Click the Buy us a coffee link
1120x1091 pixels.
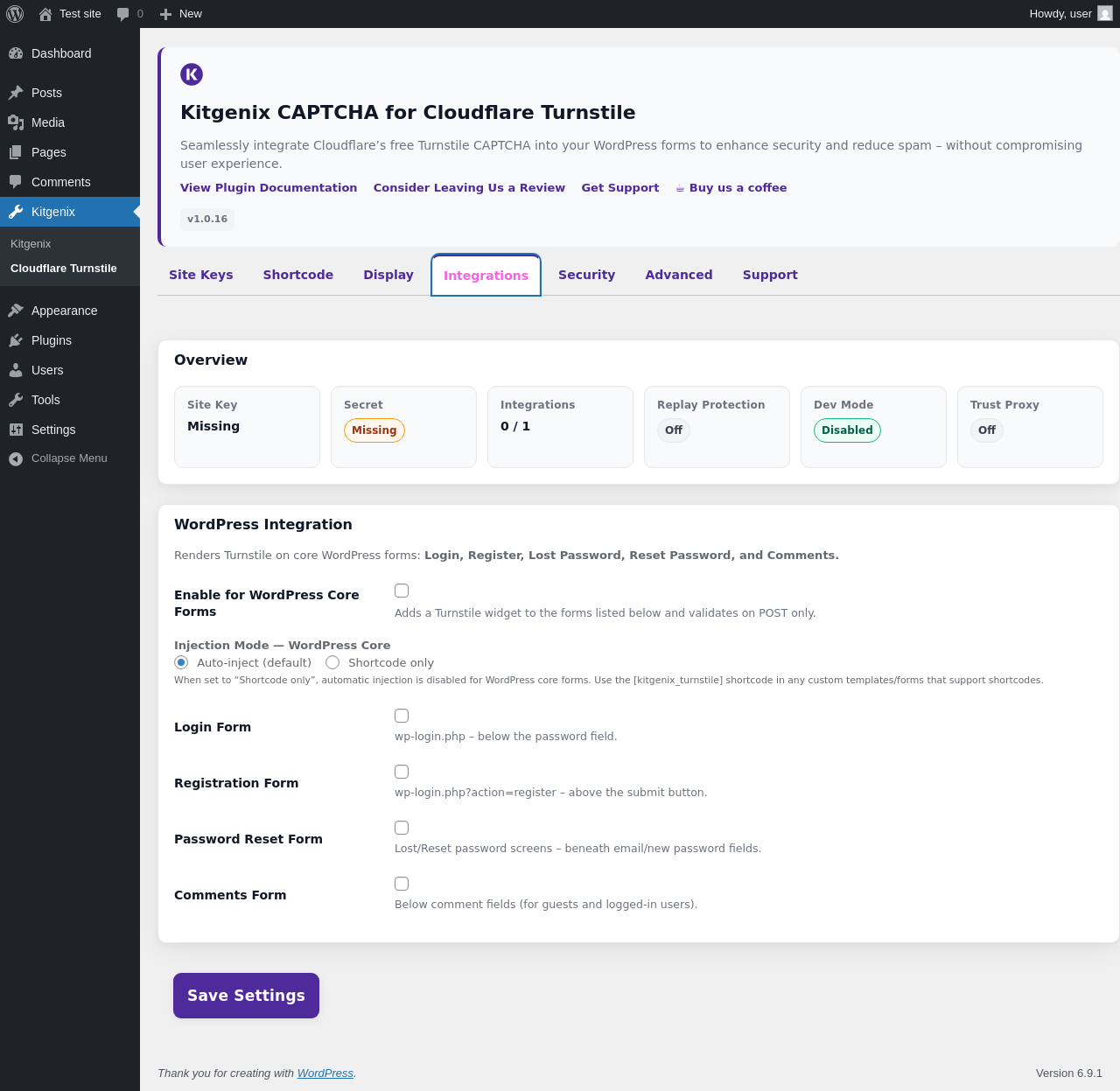737,187
